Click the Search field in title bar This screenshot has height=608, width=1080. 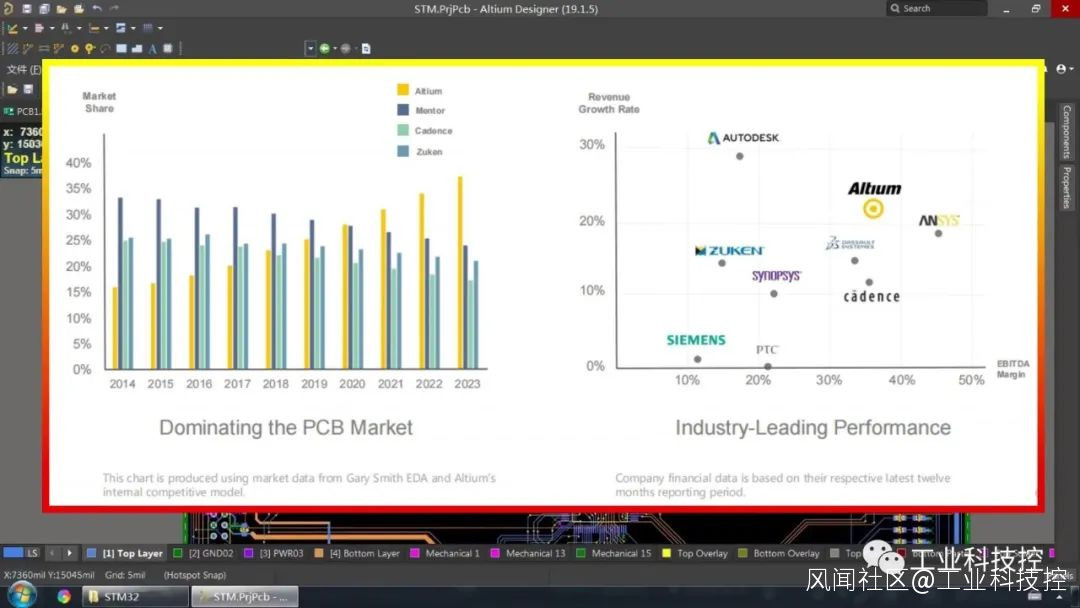coord(936,8)
